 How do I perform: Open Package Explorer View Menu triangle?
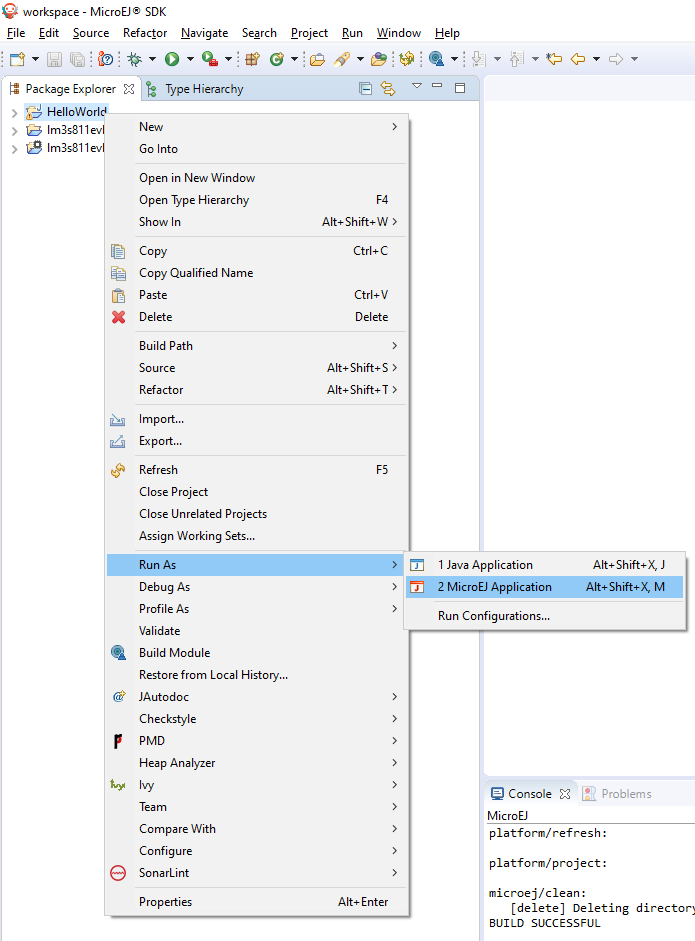click(417, 86)
